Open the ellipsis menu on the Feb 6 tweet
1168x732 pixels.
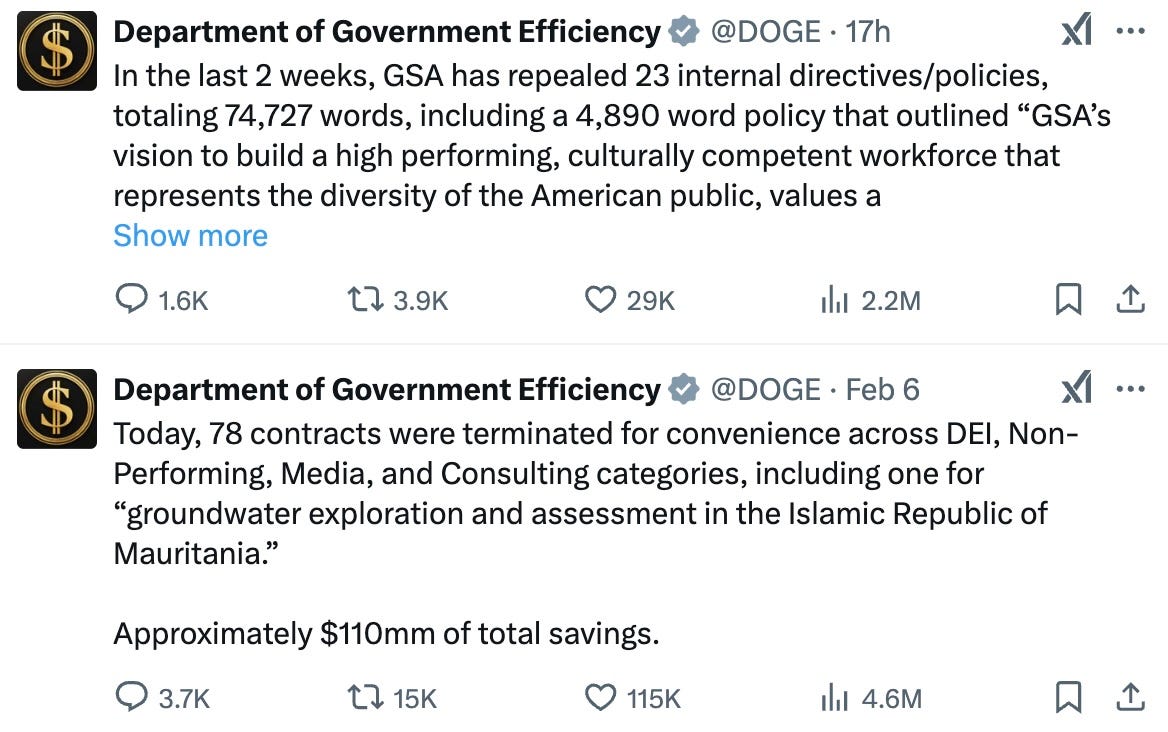tap(1131, 388)
